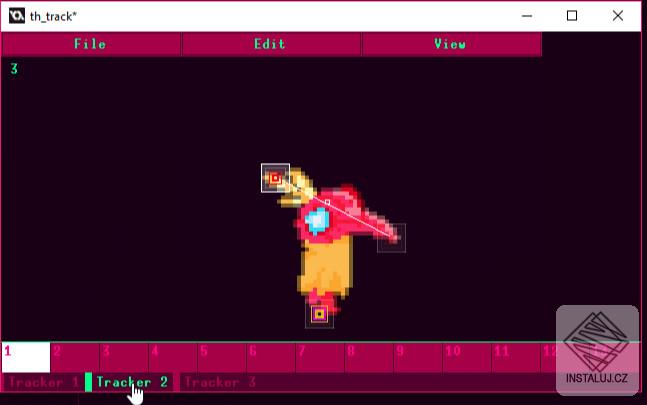Open the File menu
Viewport: 647px width, 405px height.
pos(91,44)
